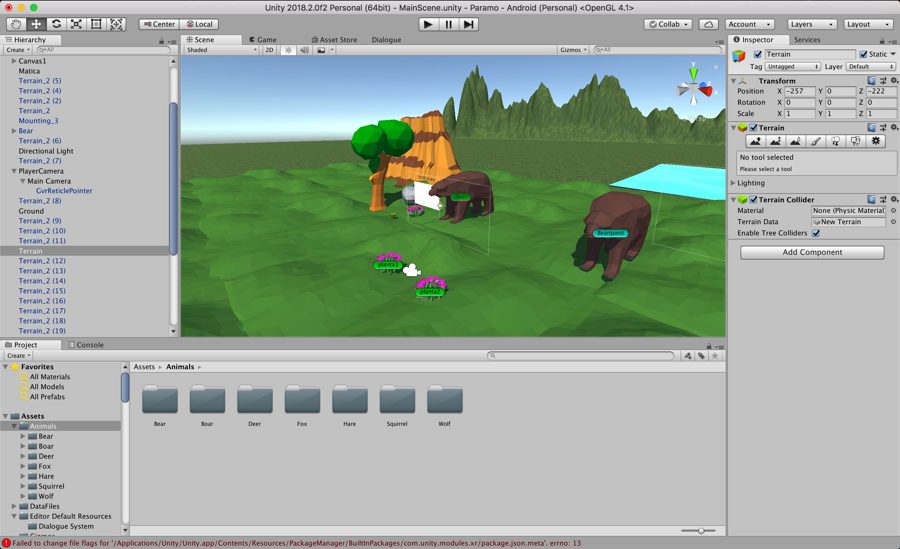The width and height of the screenshot is (900, 549).
Task: Open Project Create menu
Action: (18, 355)
